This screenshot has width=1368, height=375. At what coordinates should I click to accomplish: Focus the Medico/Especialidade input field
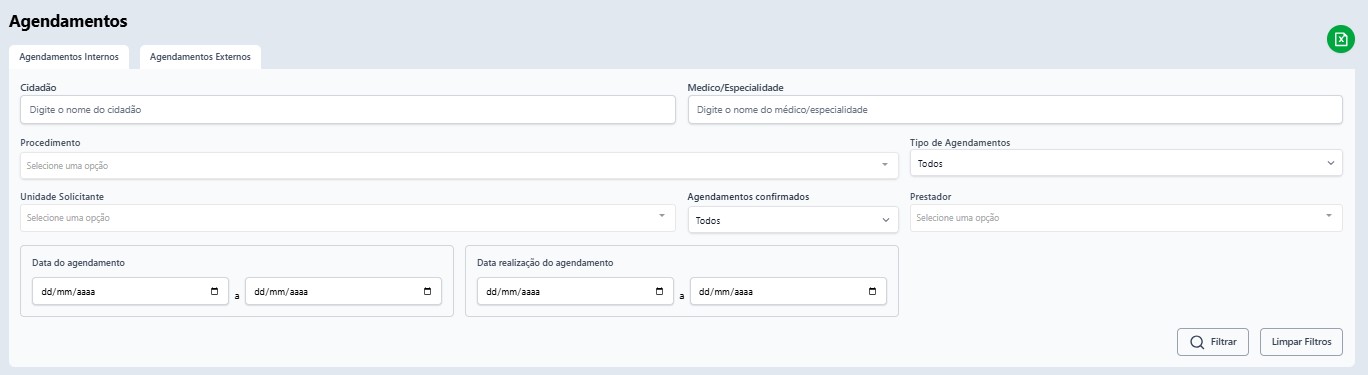click(x=1015, y=109)
